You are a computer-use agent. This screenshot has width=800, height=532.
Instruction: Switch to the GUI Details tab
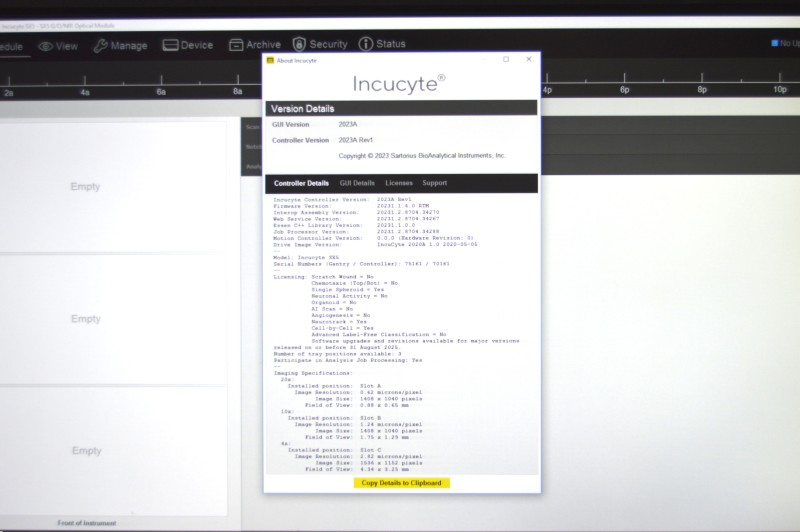tap(357, 183)
